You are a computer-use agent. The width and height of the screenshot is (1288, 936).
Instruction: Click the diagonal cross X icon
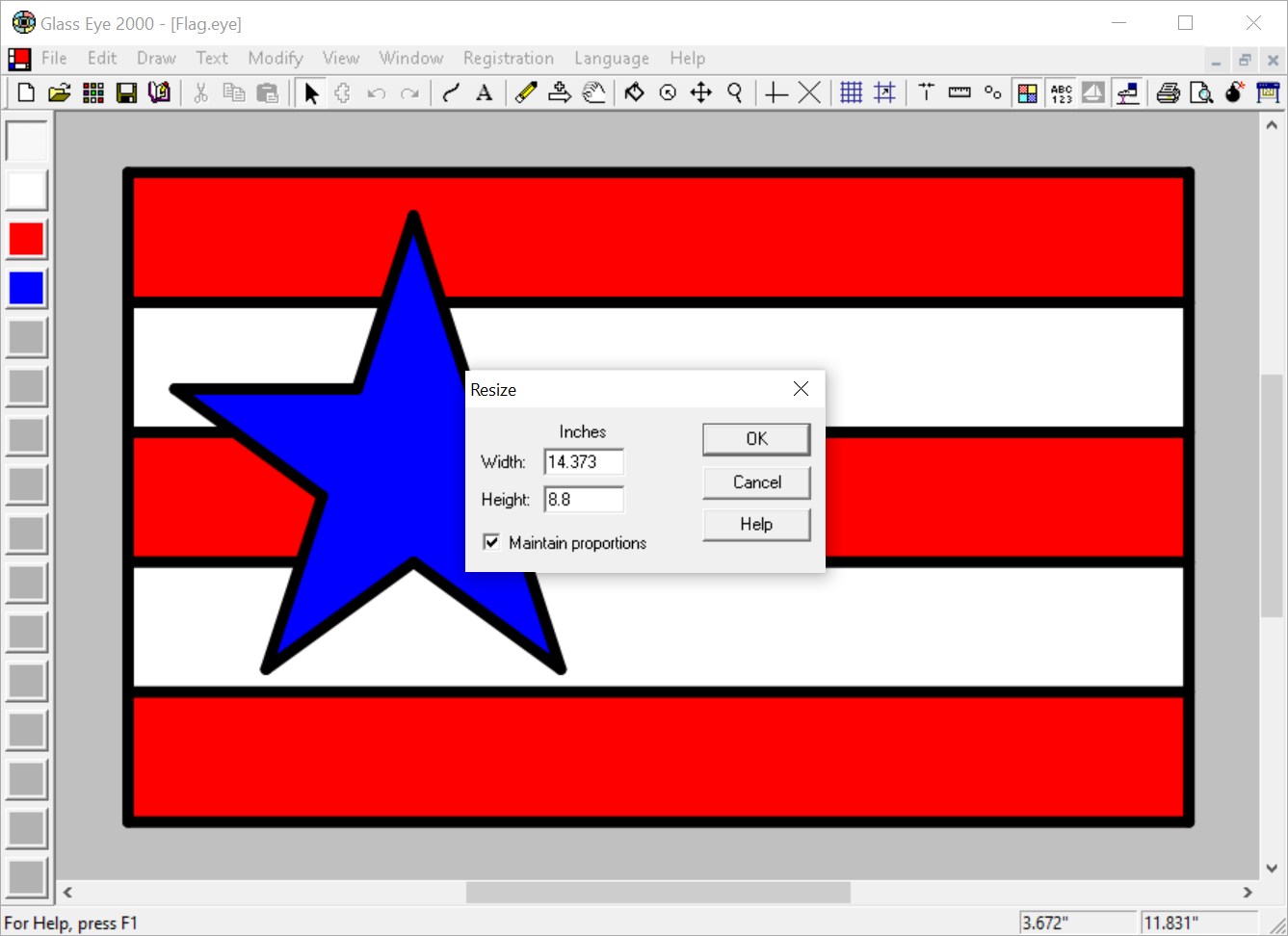(810, 92)
